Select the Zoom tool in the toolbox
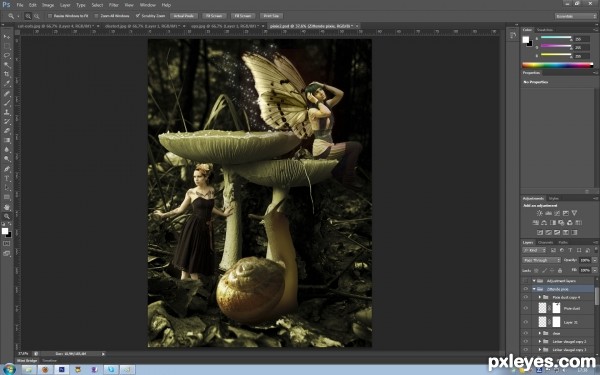Viewport: 600px width, 375px height. pyautogui.click(x=7, y=217)
